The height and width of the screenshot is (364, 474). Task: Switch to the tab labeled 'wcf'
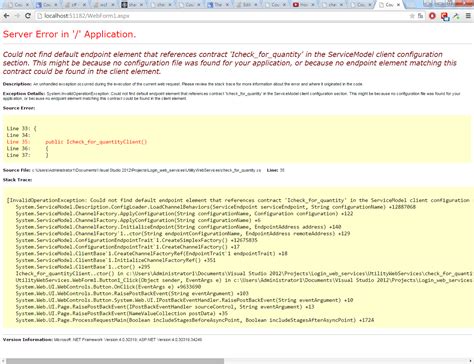coord(104,5)
